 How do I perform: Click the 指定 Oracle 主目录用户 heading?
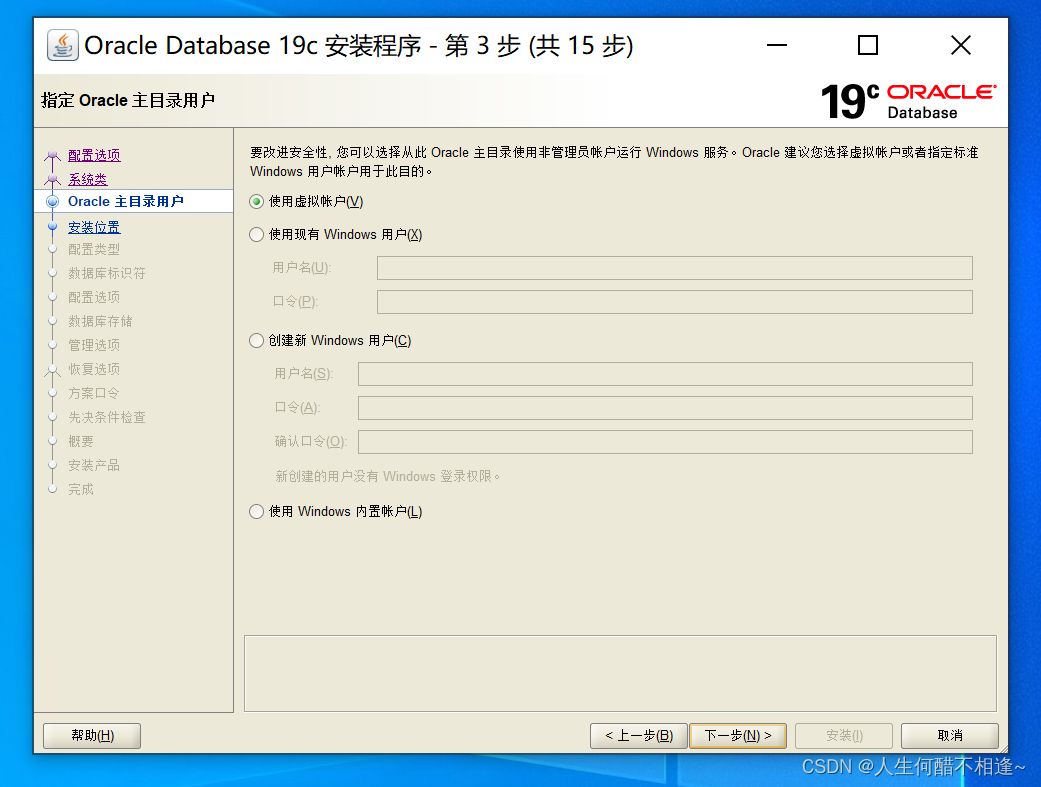coord(127,100)
